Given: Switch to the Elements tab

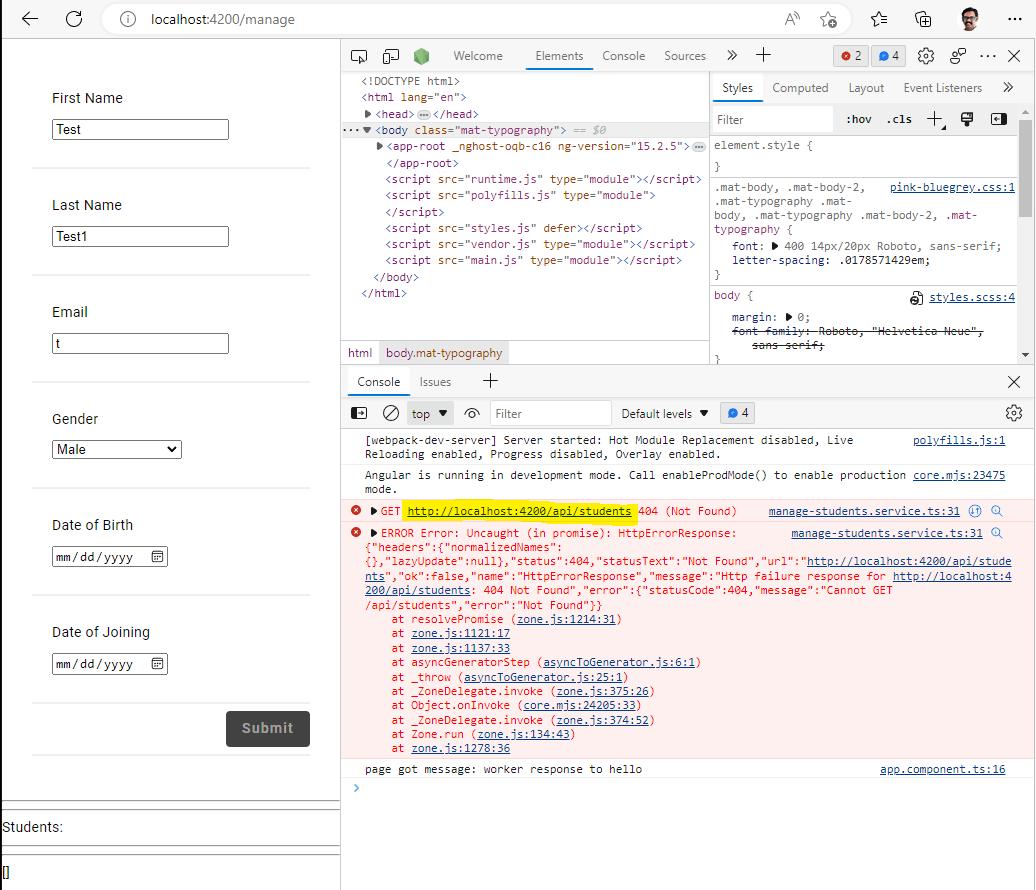Looking at the screenshot, I should click(x=559, y=56).
